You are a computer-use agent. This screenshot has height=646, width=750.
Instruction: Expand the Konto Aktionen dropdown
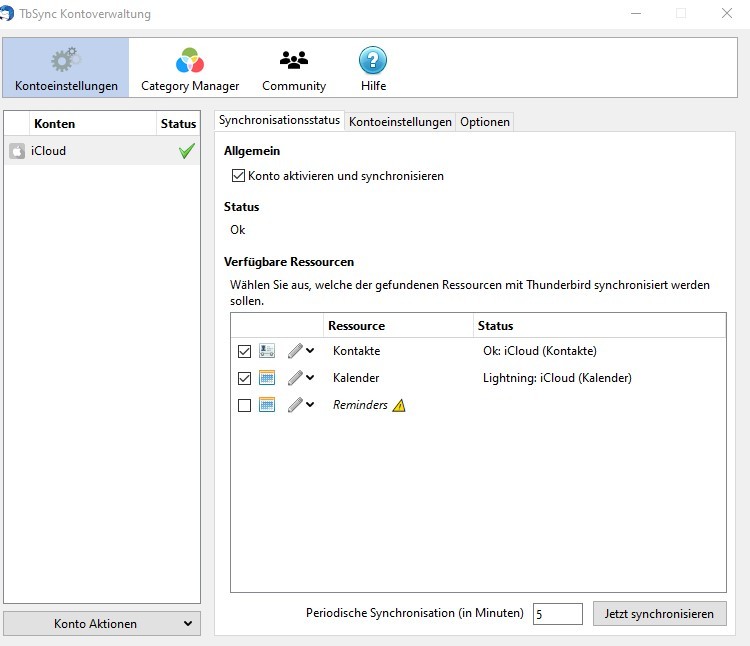point(102,623)
